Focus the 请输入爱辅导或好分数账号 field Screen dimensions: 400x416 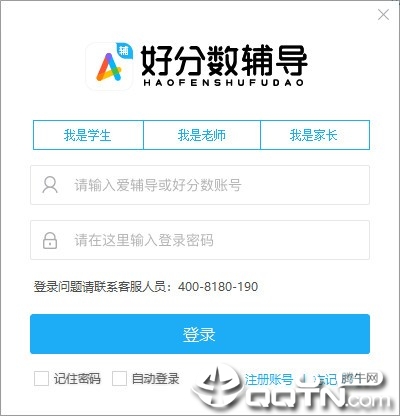[x=200, y=185]
